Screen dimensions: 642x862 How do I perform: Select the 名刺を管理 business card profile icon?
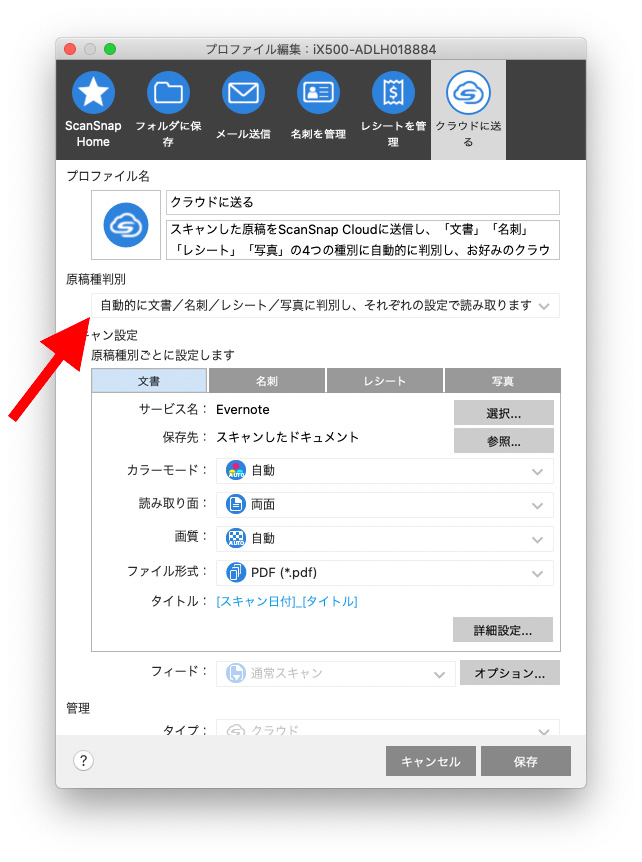[x=318, y=92]
